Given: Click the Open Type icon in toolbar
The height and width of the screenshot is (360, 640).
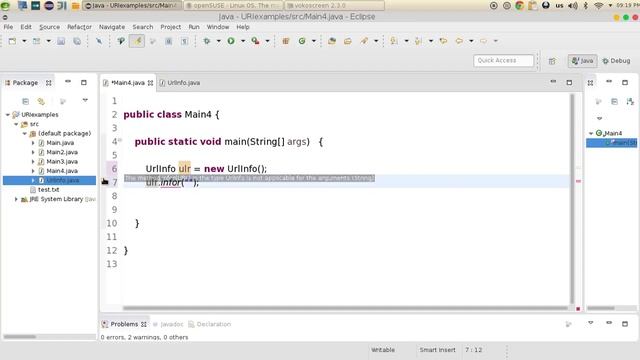Looking at the screenshot, I should coord(332,41).
